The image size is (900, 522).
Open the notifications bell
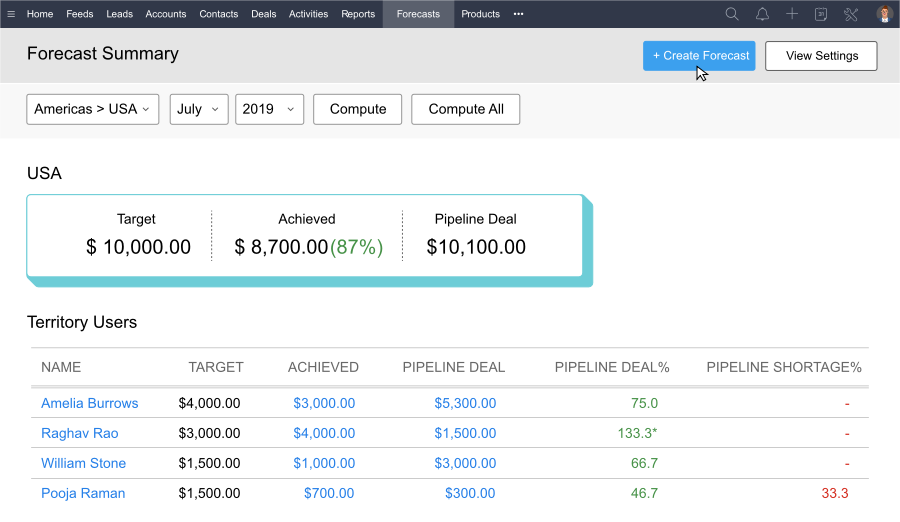762,14
